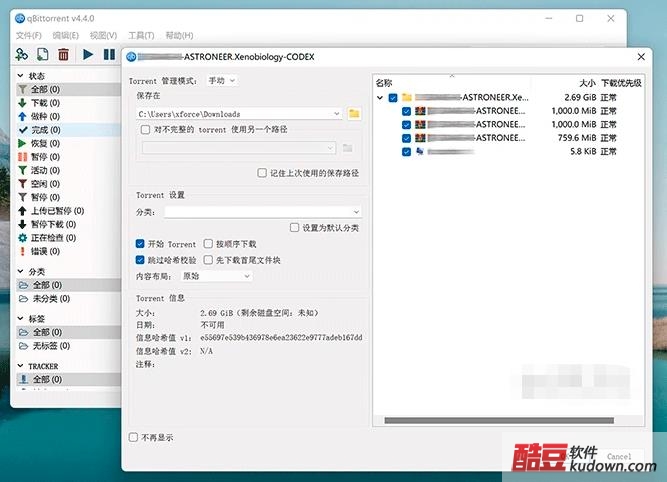Select the 恢复 (0) resumed filter
The image size is (667, 482).
[x=45, y=143]
